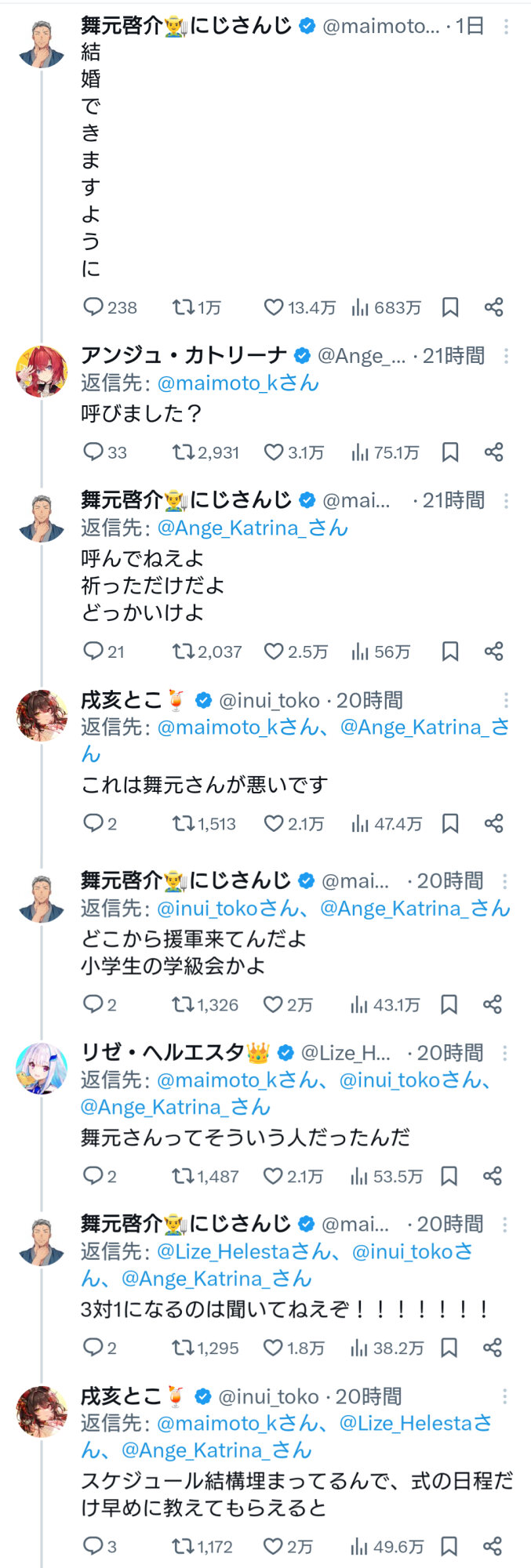The height and width of the screenshot is (1568, 531).
Task: Open アンジュ・カトリーナ's profile avatar
Action: click(42, 371)
